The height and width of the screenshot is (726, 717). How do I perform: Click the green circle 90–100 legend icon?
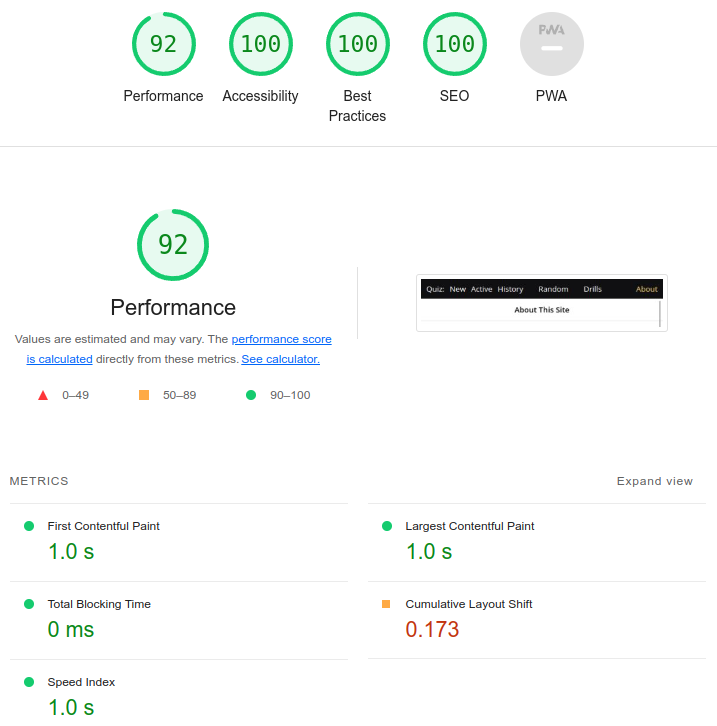coord(251,395)
